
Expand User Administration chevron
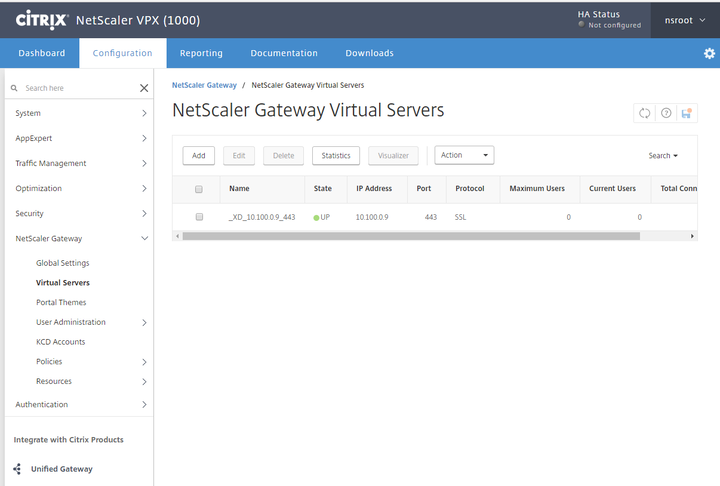coord(144,322)
